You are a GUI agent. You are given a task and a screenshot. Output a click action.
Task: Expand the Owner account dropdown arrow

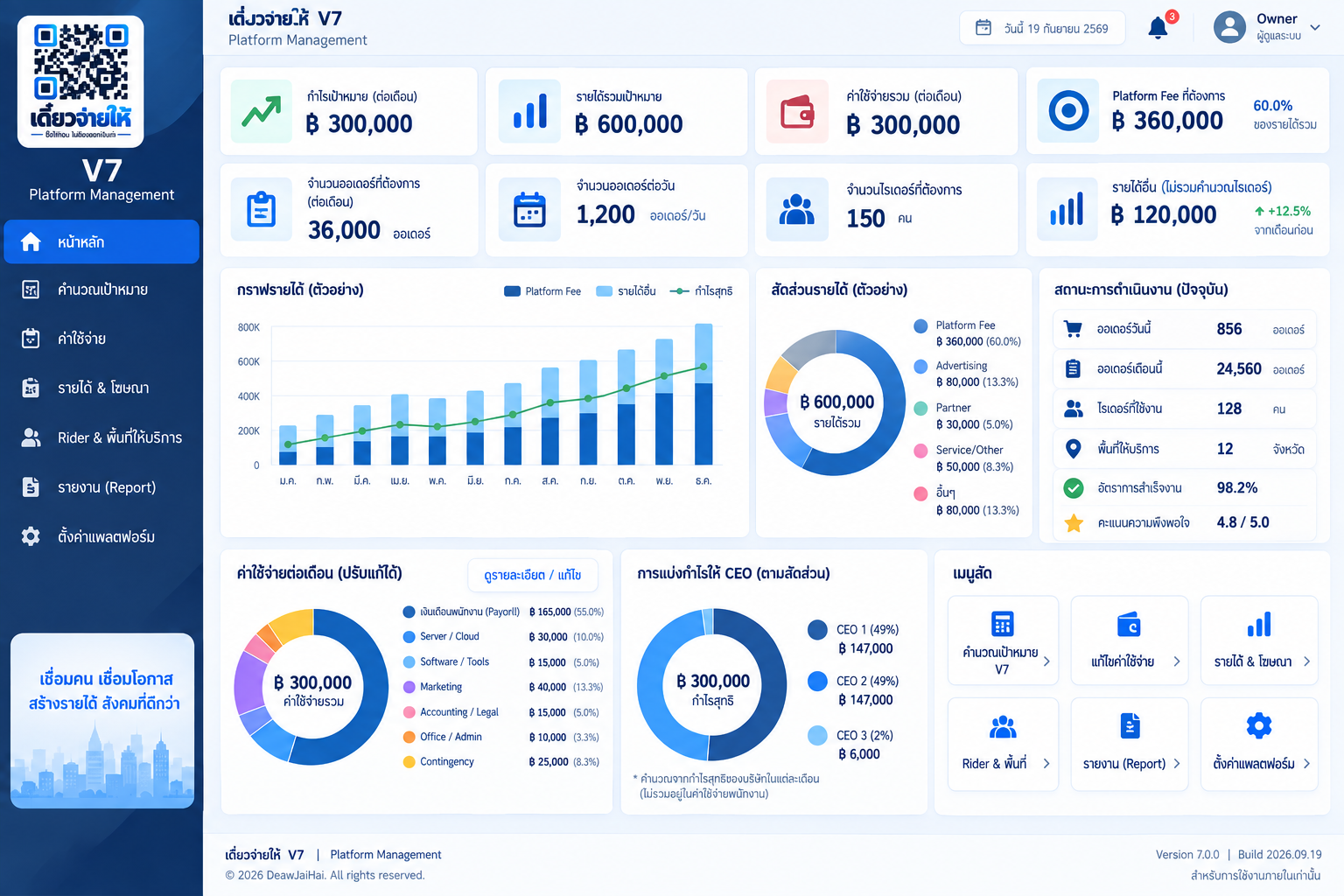1314,28
